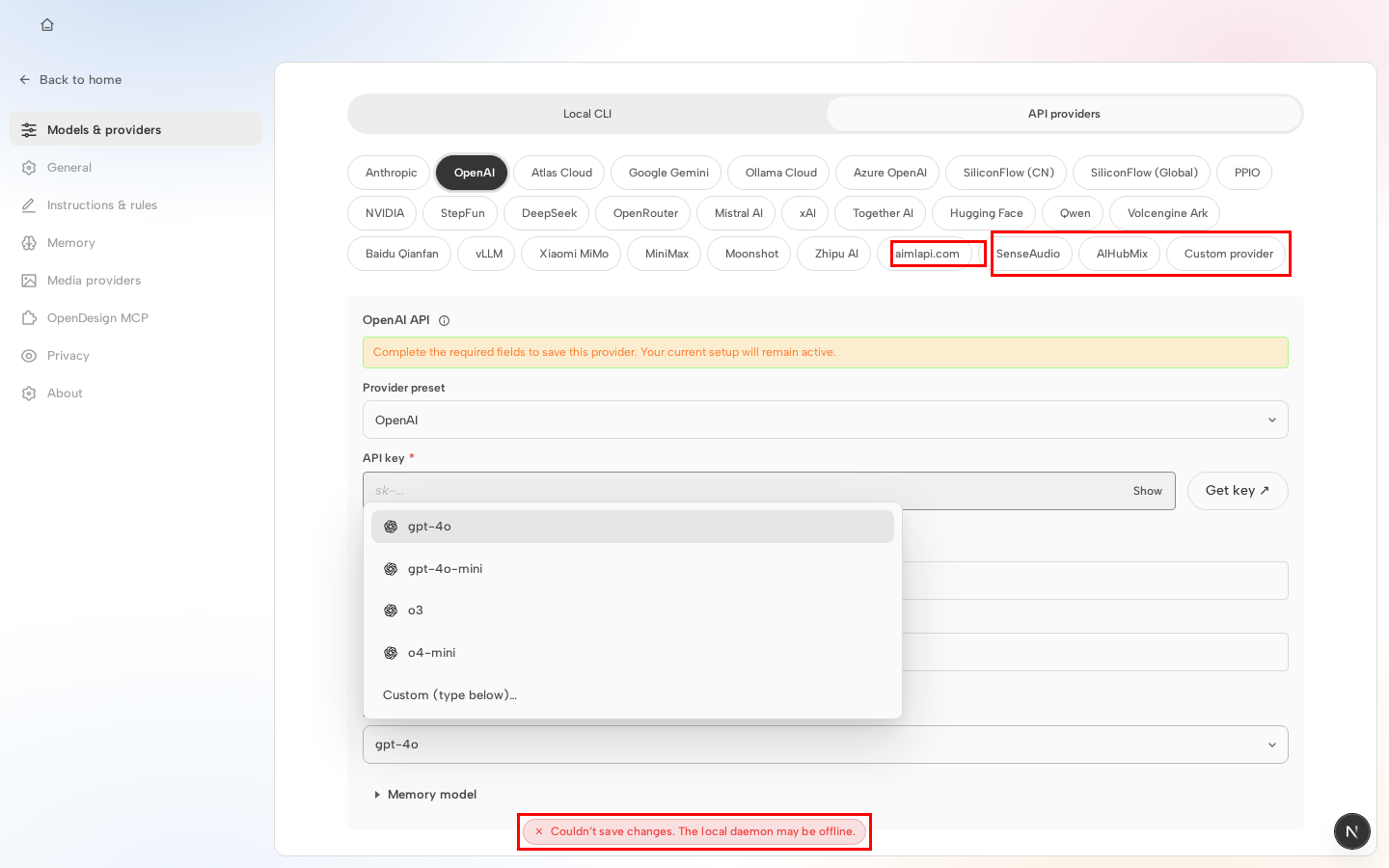Select the DeepSeek provider
The width and height of the screenshot is (1389, 868).
tap(547, 213)
